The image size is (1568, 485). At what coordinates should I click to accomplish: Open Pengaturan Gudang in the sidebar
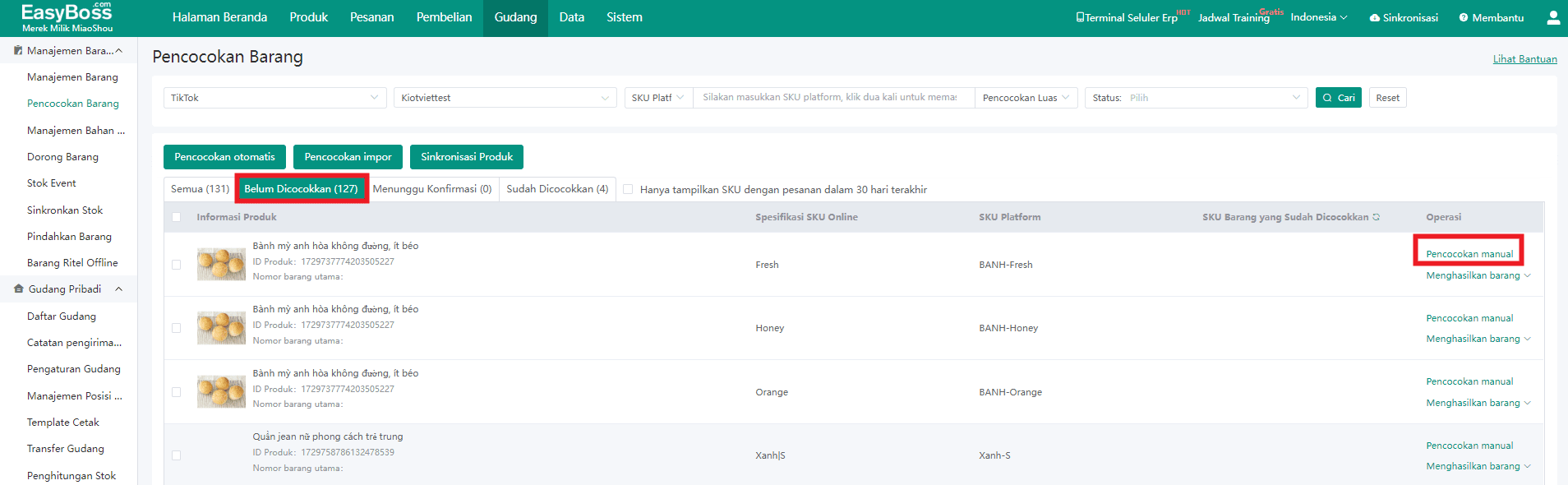[74, 369]
